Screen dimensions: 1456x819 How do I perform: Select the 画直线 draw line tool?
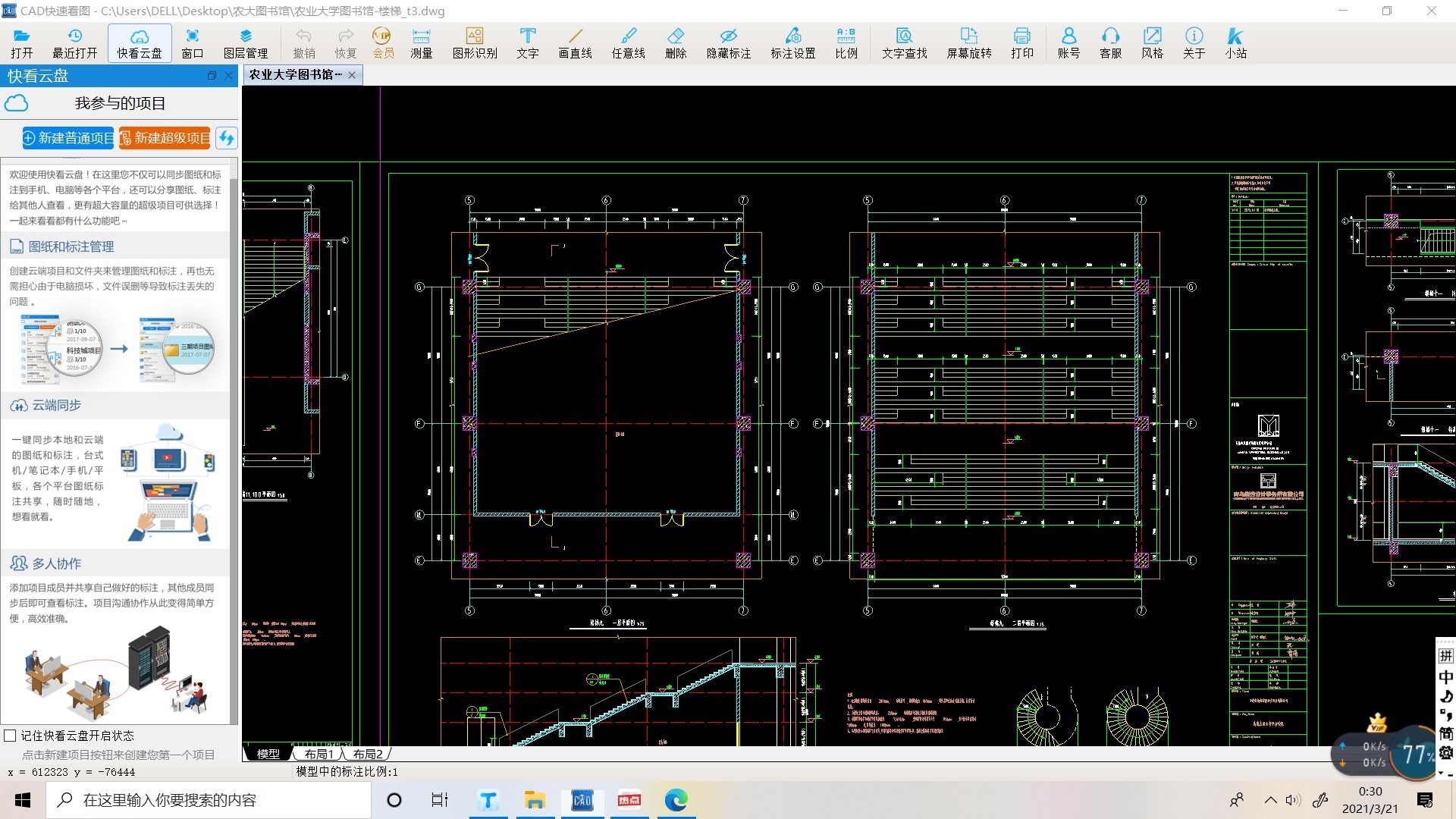click(x=576, y=43)
